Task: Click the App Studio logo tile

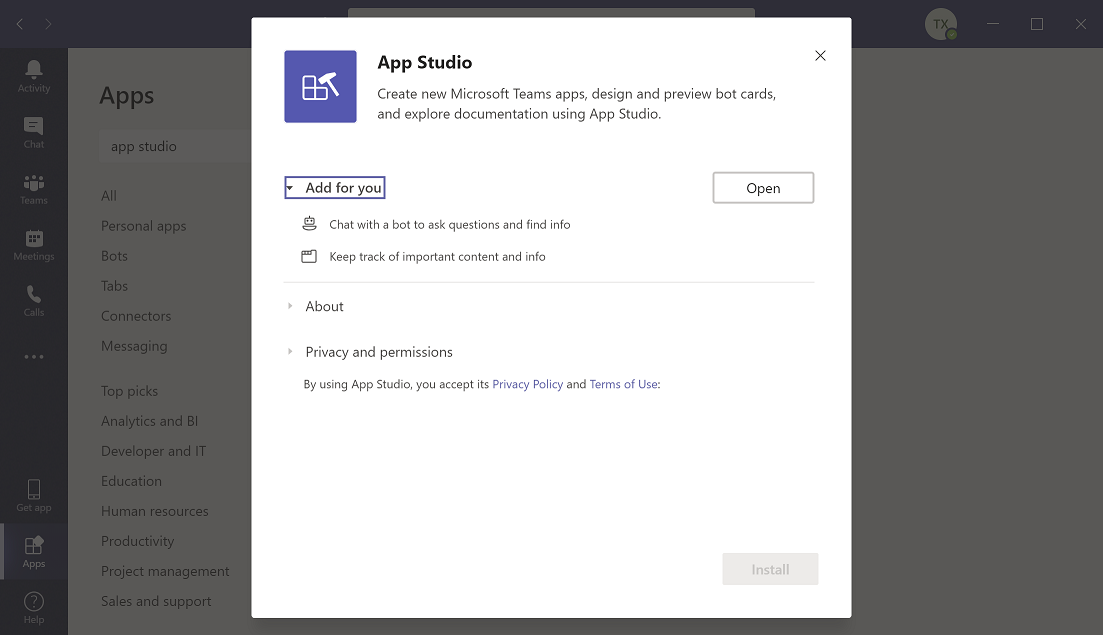Action: pos(320,86)
